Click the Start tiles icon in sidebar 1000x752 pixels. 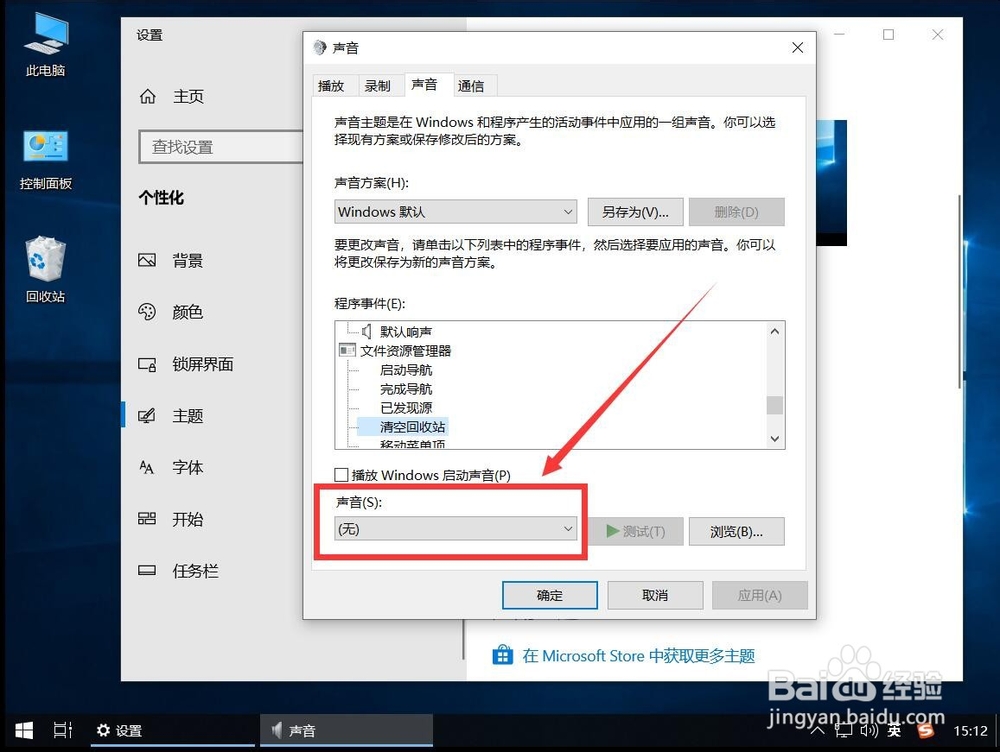[147, 519]
